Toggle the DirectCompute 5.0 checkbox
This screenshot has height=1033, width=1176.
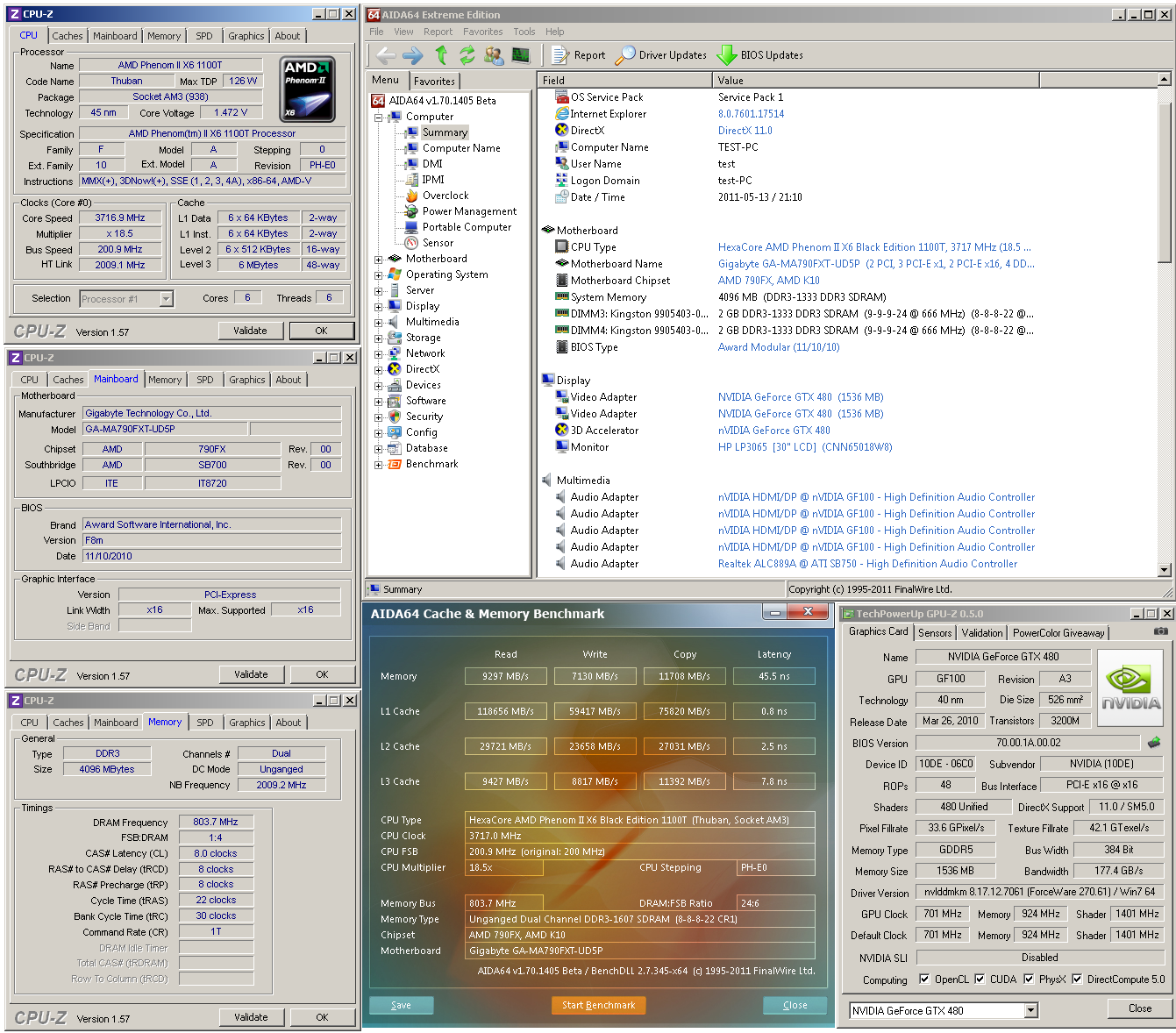[x=1077, y=980]
